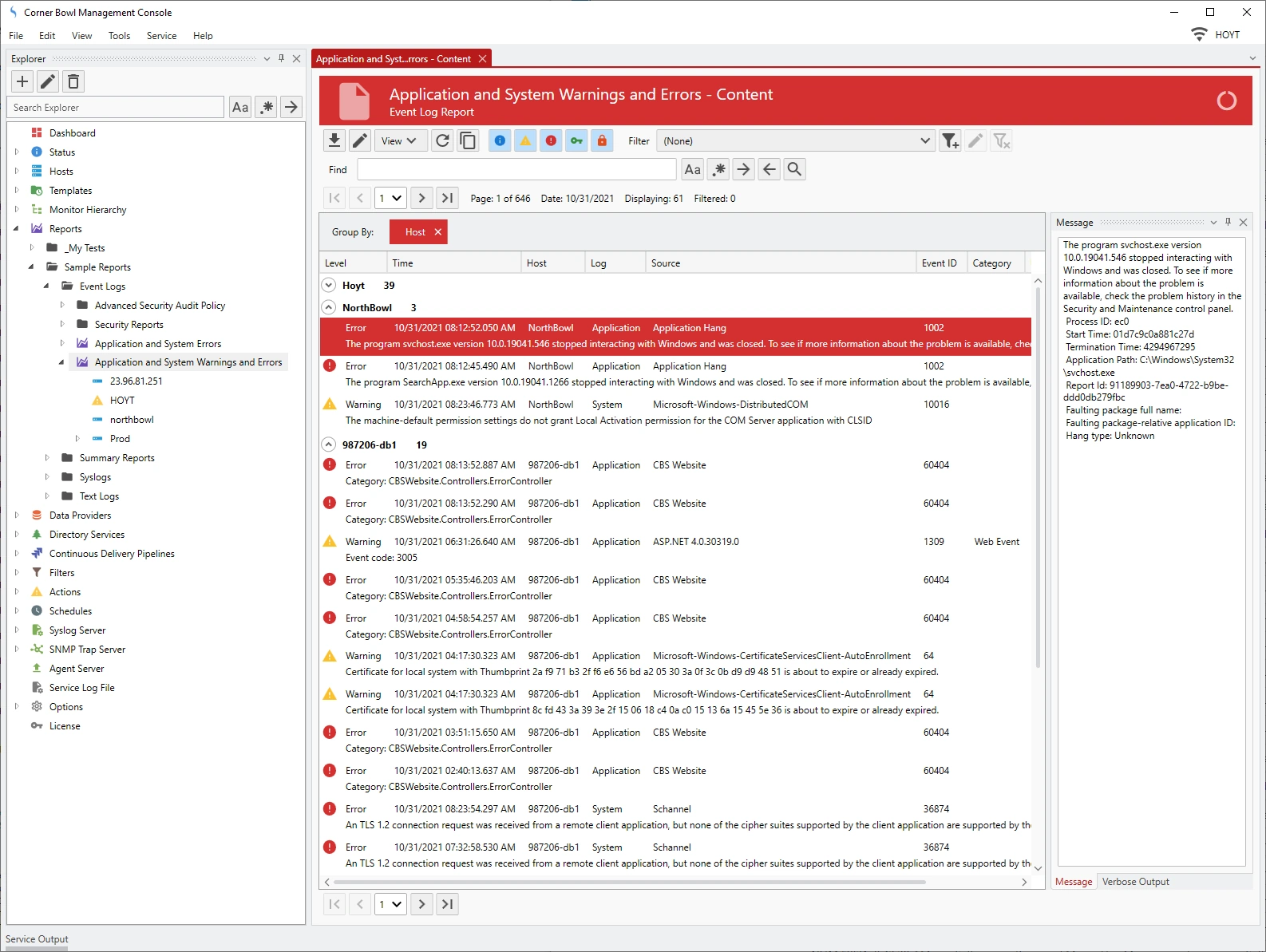Click the plus icon in Explorer toolbar

(22, 81)
